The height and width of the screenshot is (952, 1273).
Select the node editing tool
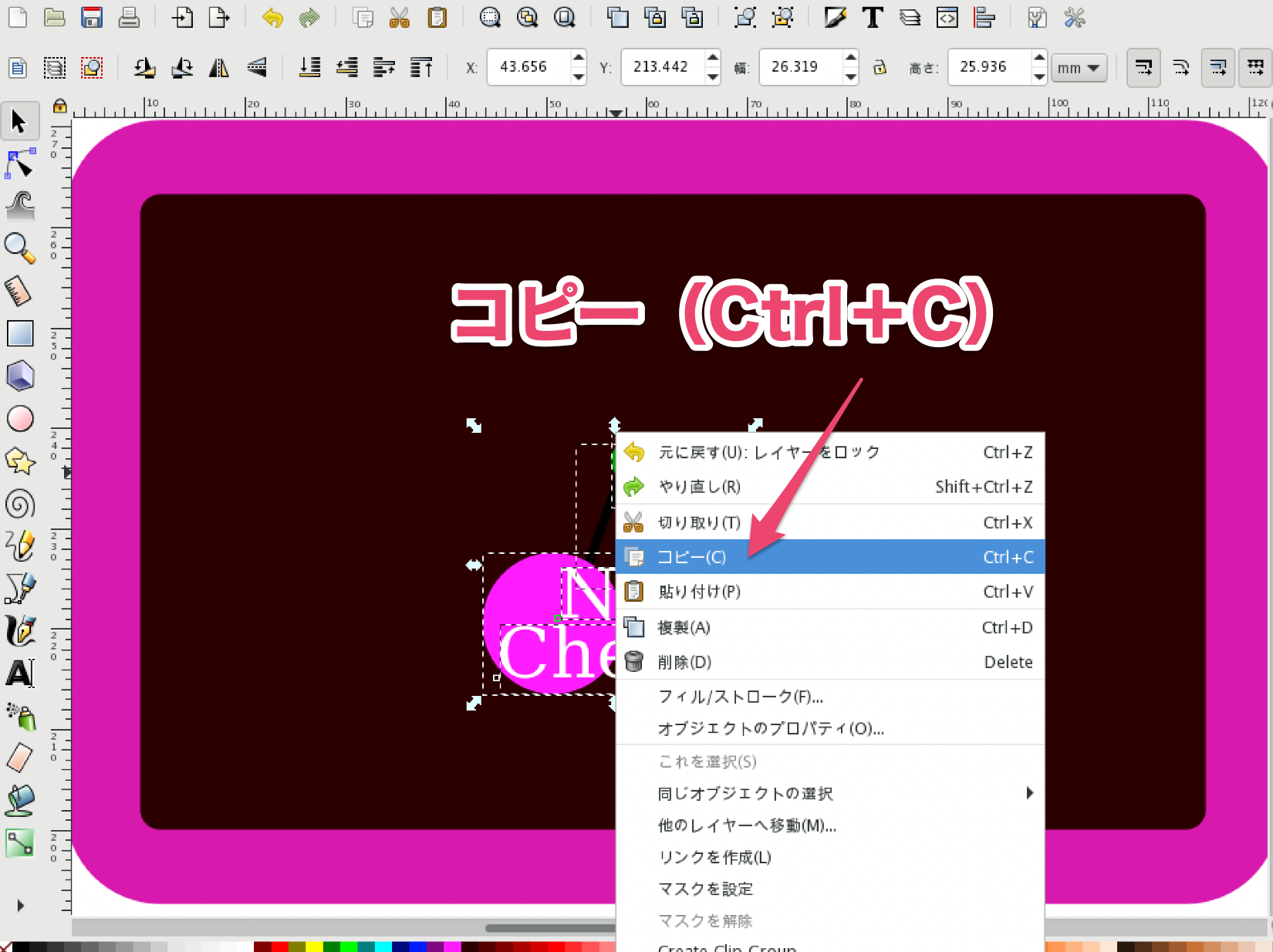21,164
